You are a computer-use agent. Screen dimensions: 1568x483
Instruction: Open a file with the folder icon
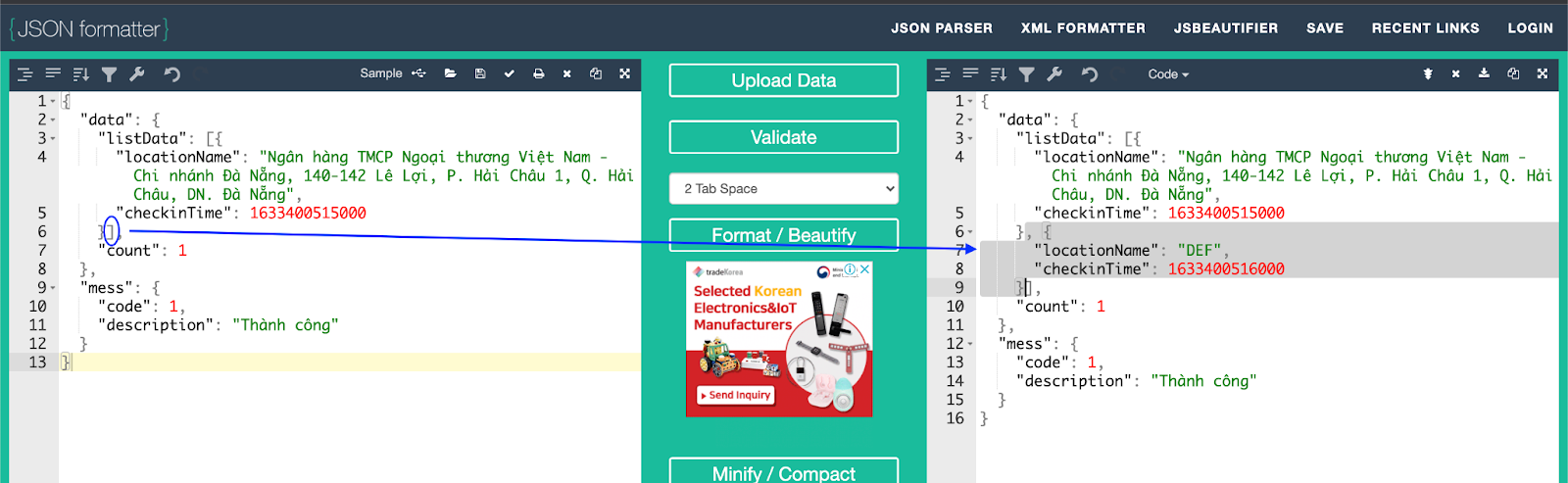pyautogui.click(x=451, y=73)
